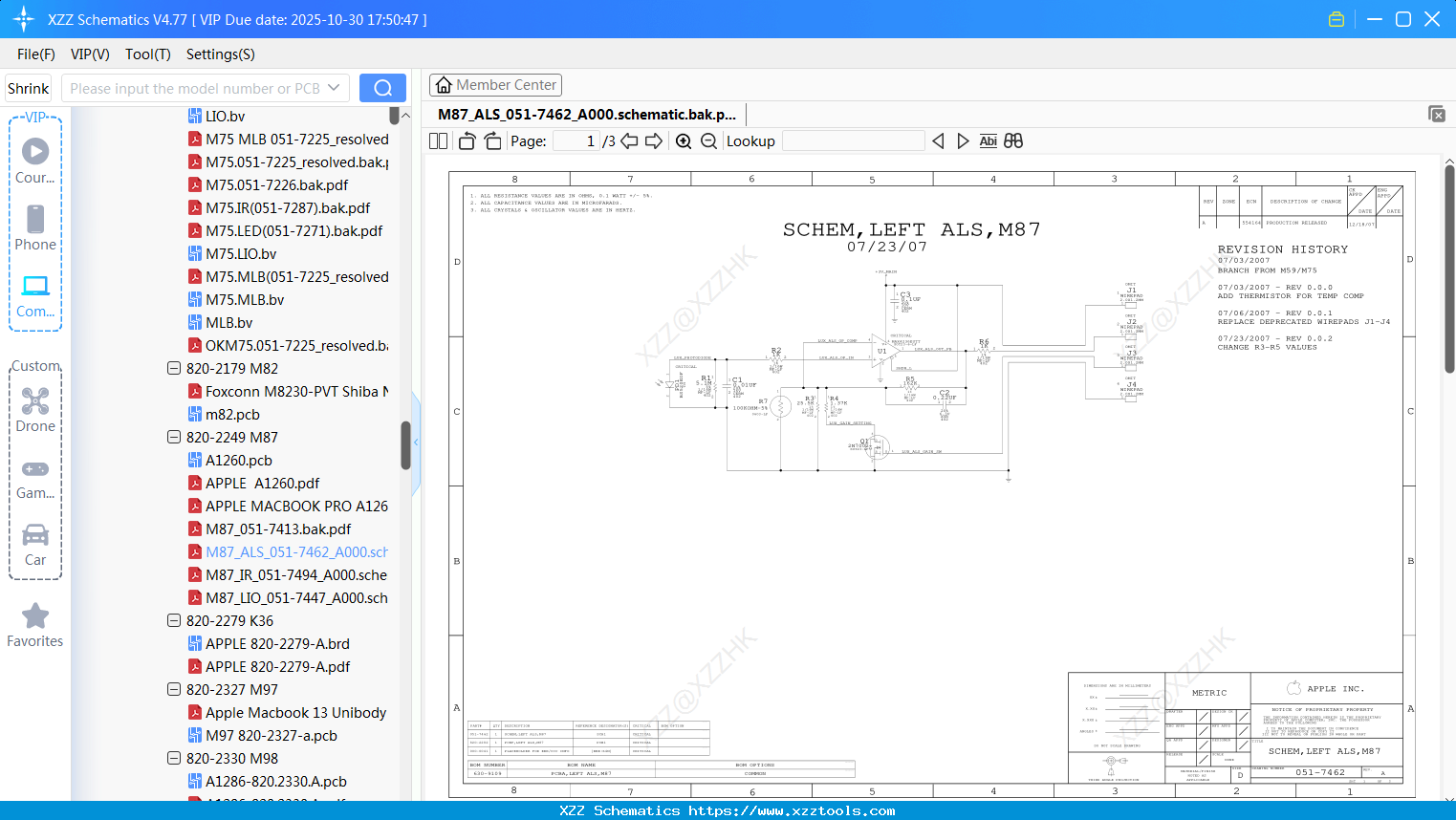
Task: Click the XZZ Schematics logo icon
Action: coord(24,19)
